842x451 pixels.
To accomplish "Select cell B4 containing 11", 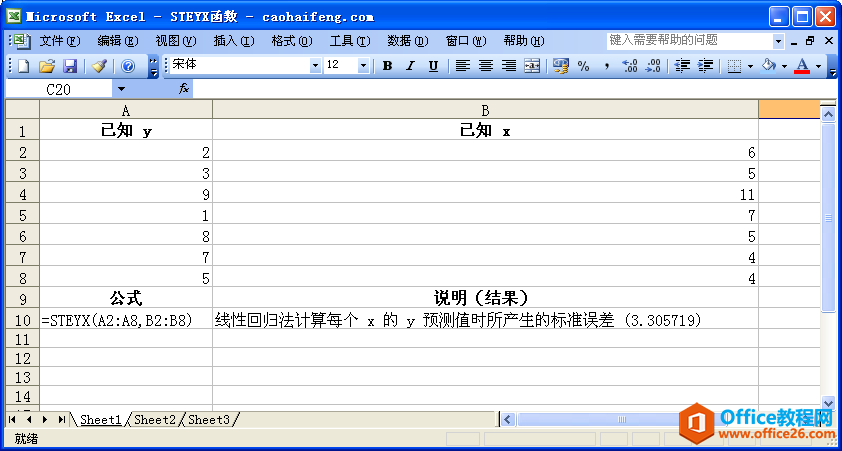I will tap(485, 194).
